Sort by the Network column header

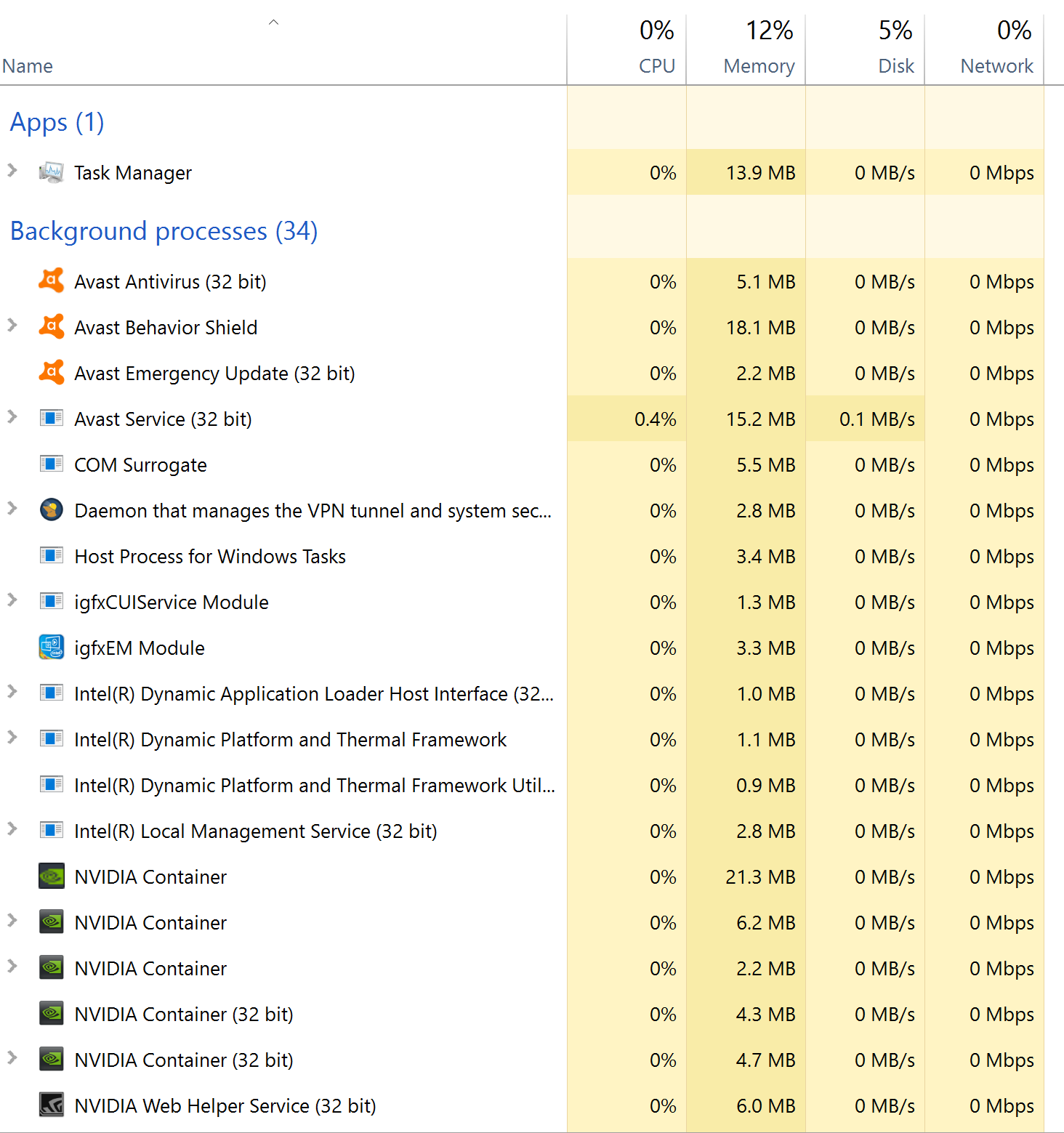pos(984,48)
